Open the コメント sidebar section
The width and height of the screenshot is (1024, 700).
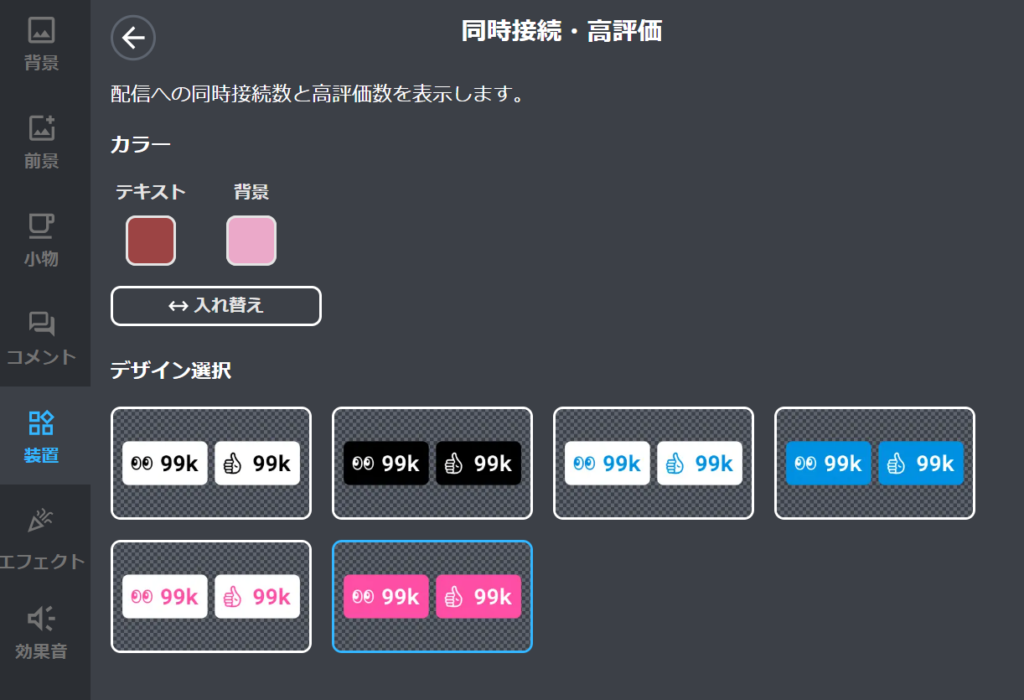pyautogui.click(x=42, y=338)
